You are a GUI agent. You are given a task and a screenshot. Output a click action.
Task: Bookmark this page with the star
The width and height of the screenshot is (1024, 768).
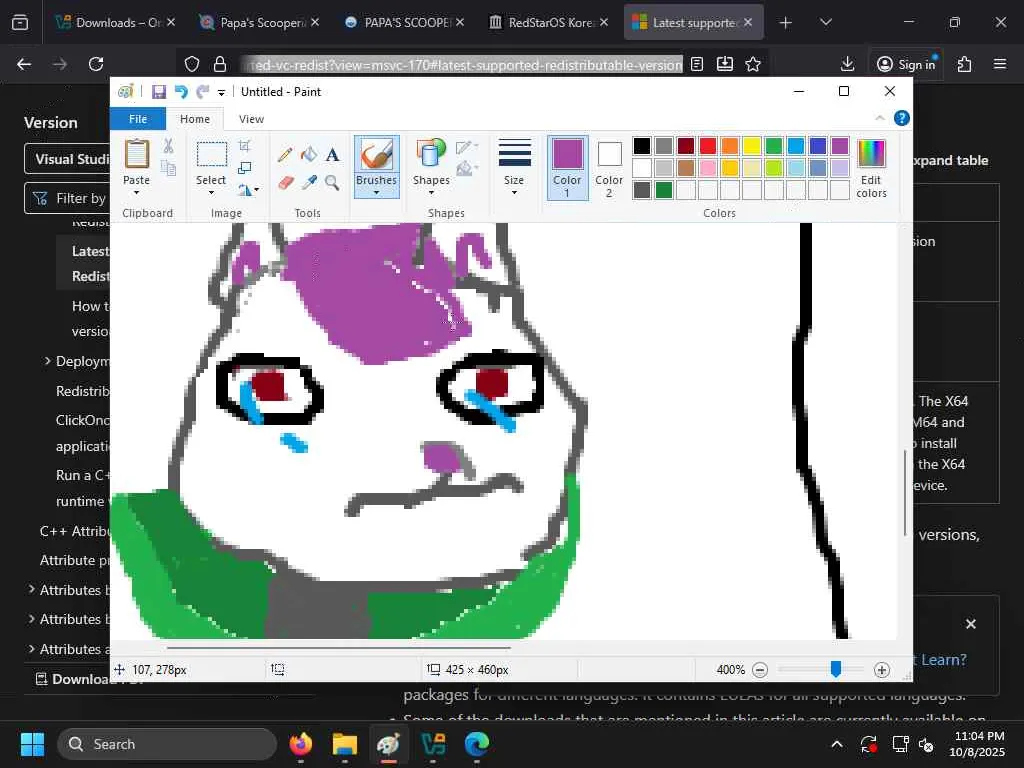point(753,64)
